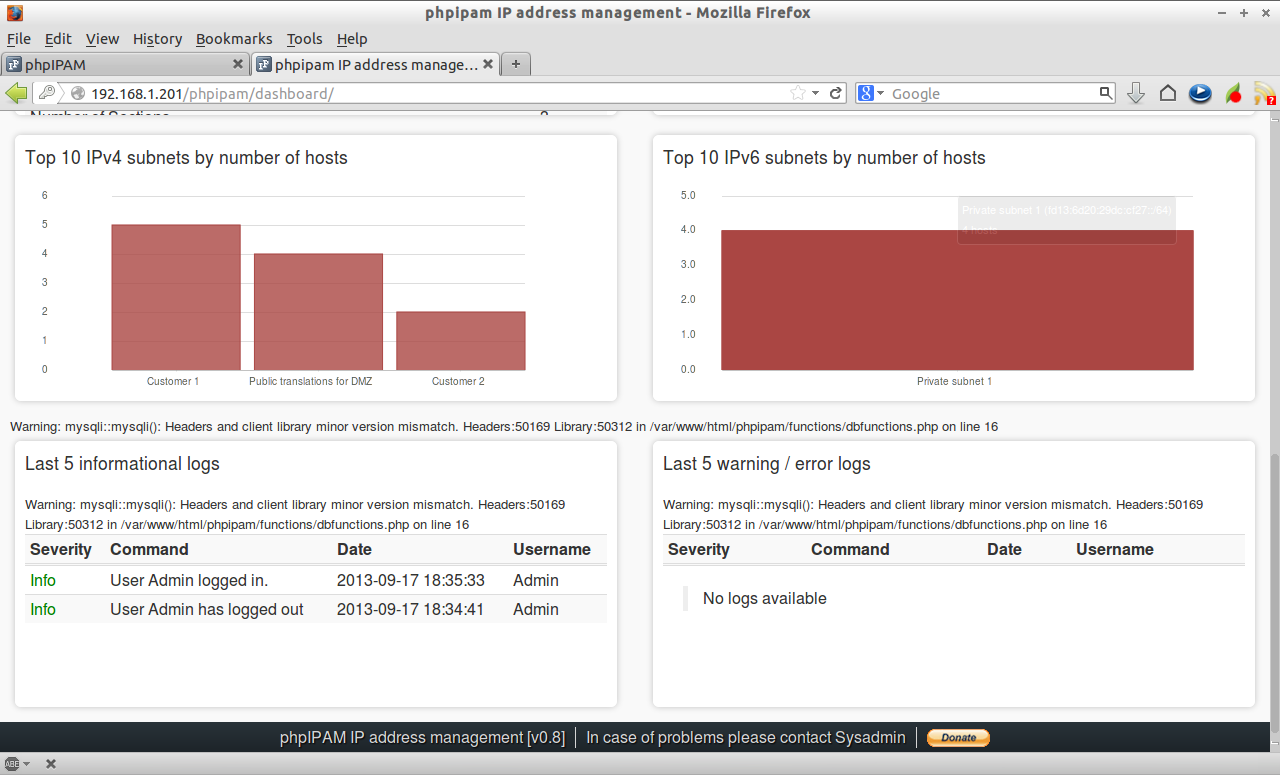Open the Help menu

point(352,39)
